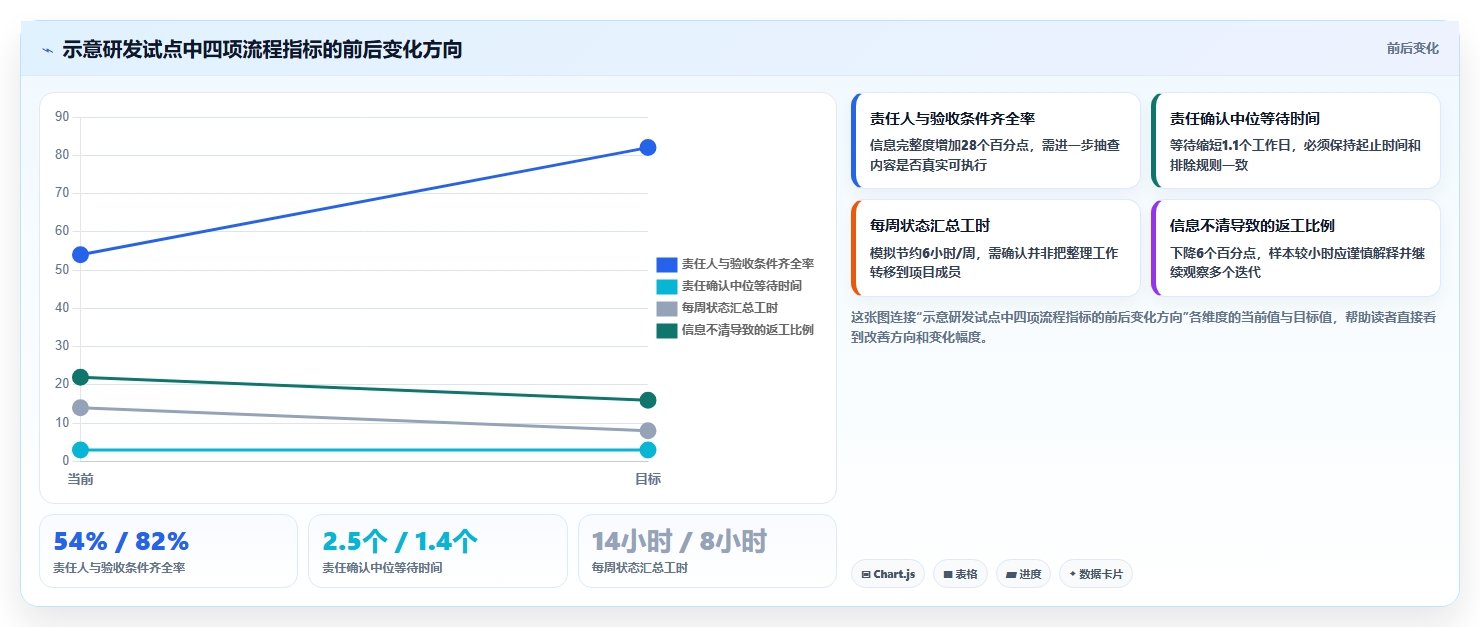
Task: Click the gray data point at 目标
Action: tap(648, 431)
